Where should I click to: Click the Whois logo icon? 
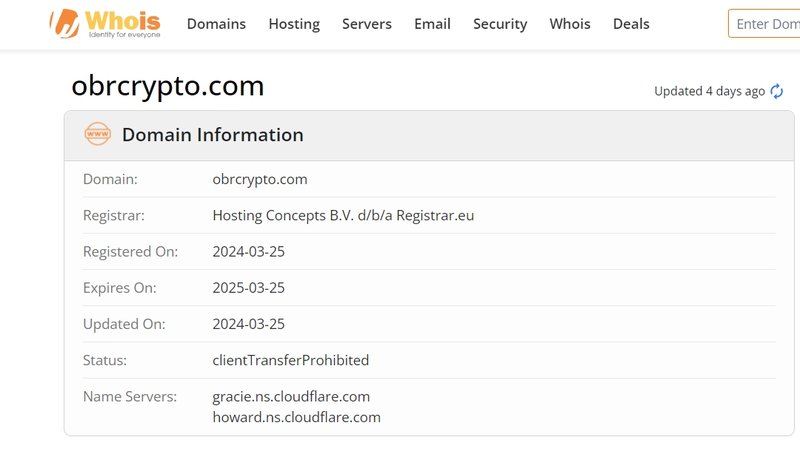click(x=66, y=23)
